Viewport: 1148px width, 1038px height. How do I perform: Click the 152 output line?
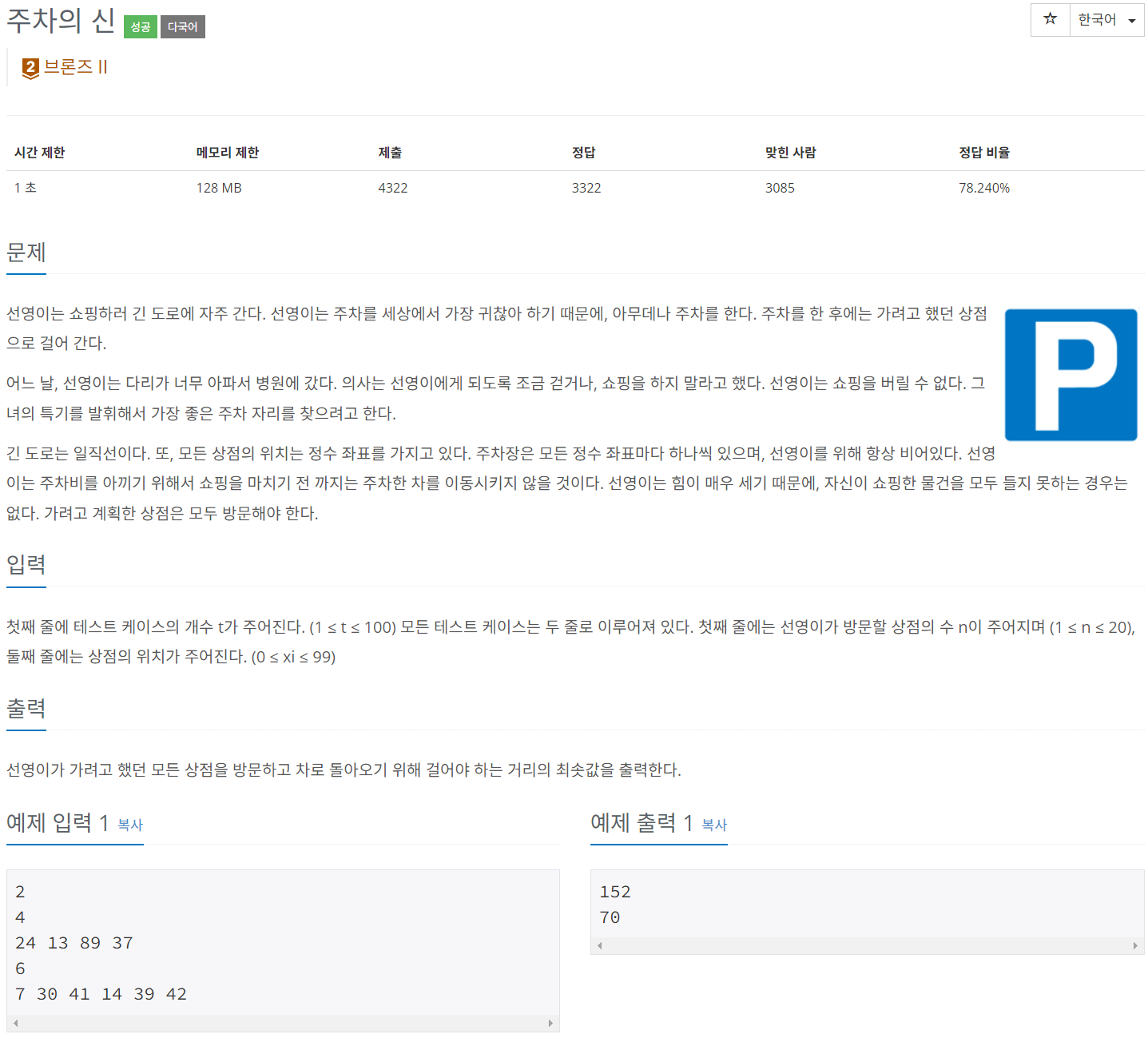615,892
